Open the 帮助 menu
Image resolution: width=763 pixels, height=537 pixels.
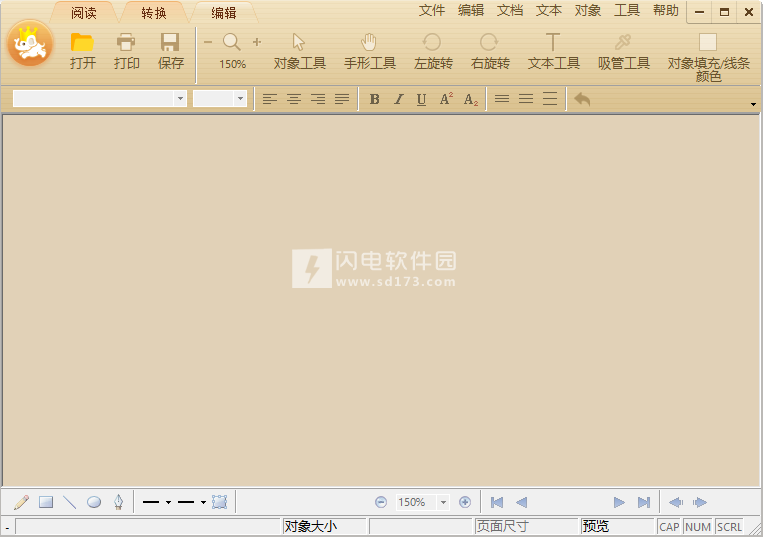pos(666,10)
